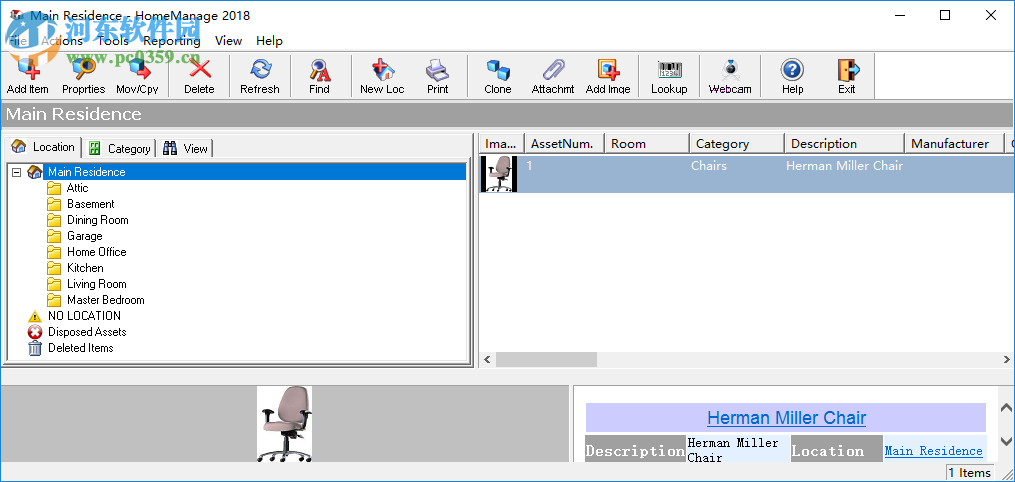Click the large chair preview image
Screen dimensions: 1015x482
284,424
